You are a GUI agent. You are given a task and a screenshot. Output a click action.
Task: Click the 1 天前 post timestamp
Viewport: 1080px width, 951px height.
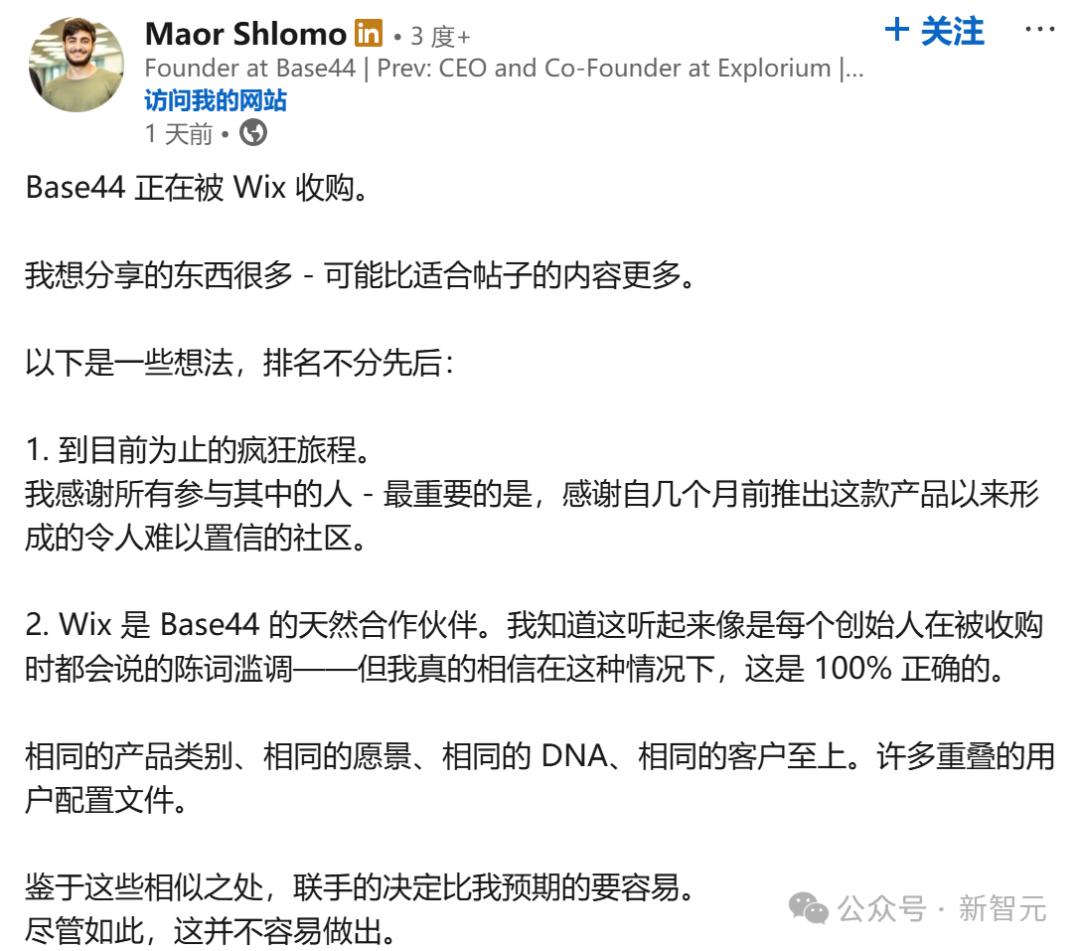[x=179, y=133]
